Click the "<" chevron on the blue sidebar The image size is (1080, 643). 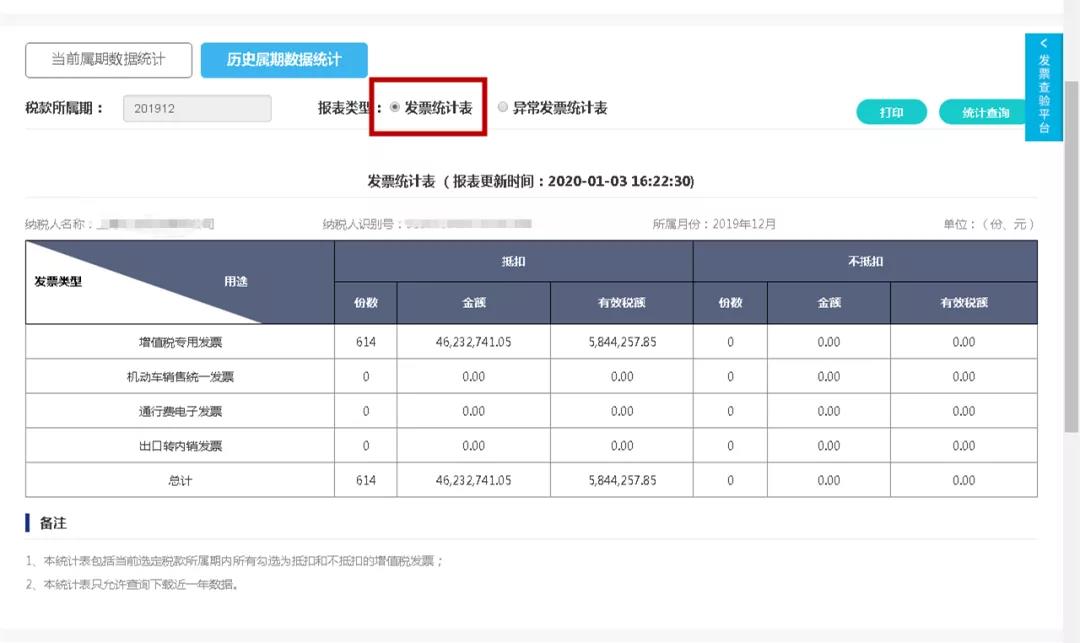(1044, 42)
